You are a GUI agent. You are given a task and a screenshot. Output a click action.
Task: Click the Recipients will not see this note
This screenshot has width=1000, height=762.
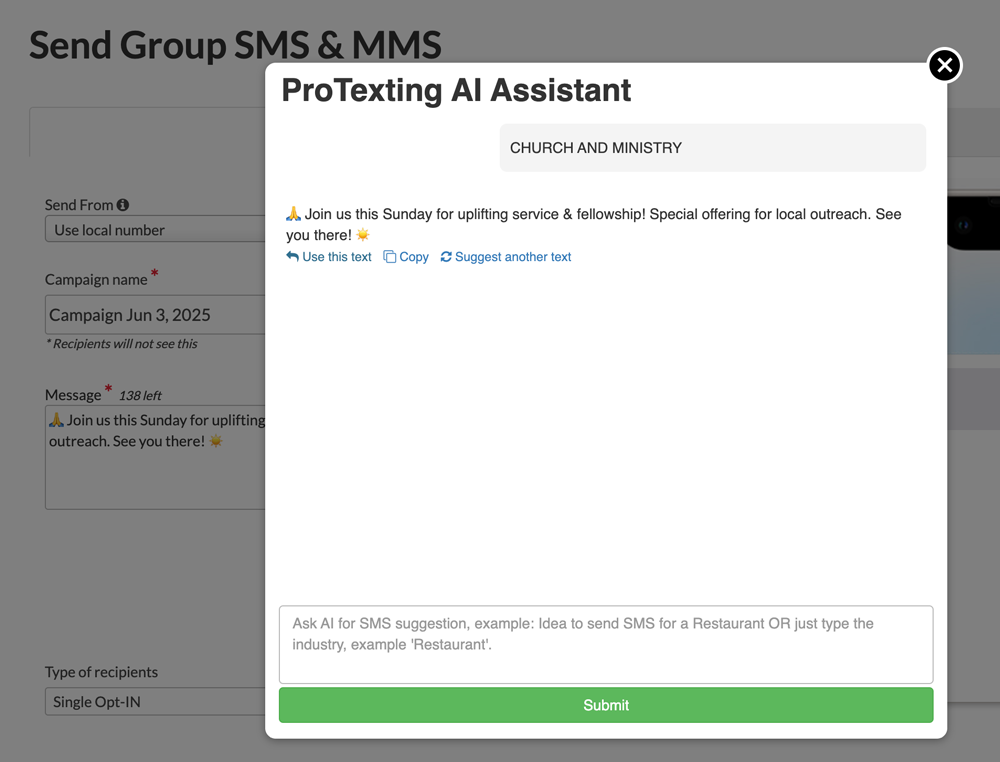(121, 344)
